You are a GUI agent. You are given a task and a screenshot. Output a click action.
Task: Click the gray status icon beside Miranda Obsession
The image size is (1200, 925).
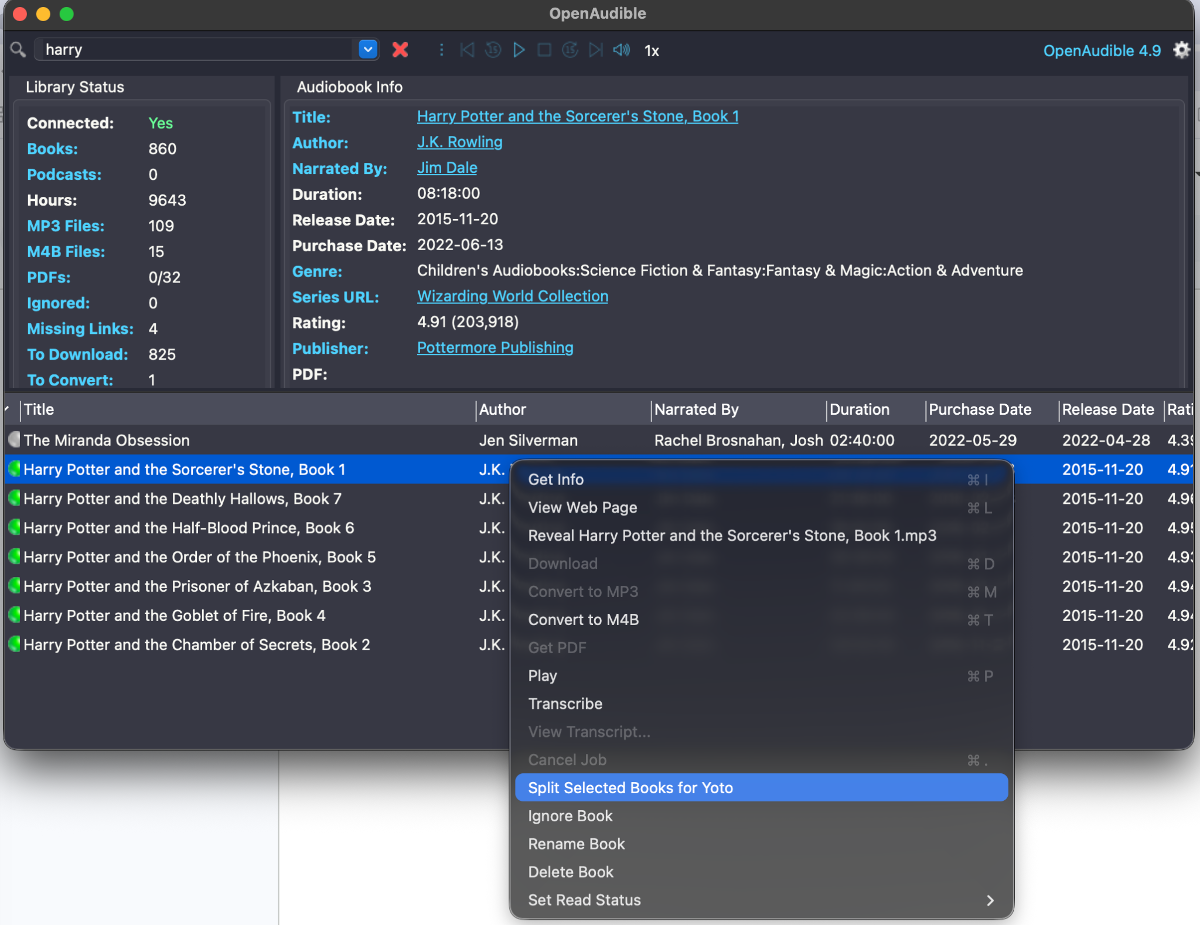click(14, 440)
